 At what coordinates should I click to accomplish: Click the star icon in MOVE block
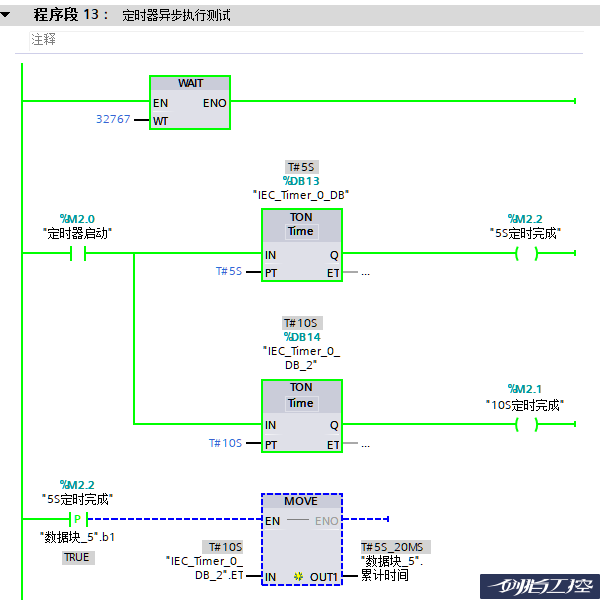click(x=298, y=577)
